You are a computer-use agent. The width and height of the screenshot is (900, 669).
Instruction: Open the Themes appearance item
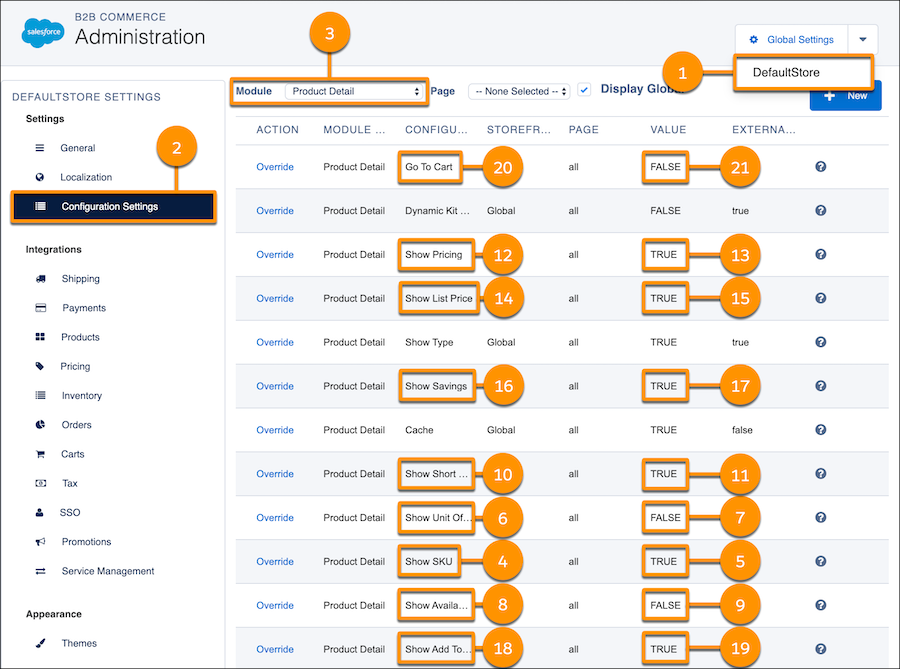[x=79, y=643]
